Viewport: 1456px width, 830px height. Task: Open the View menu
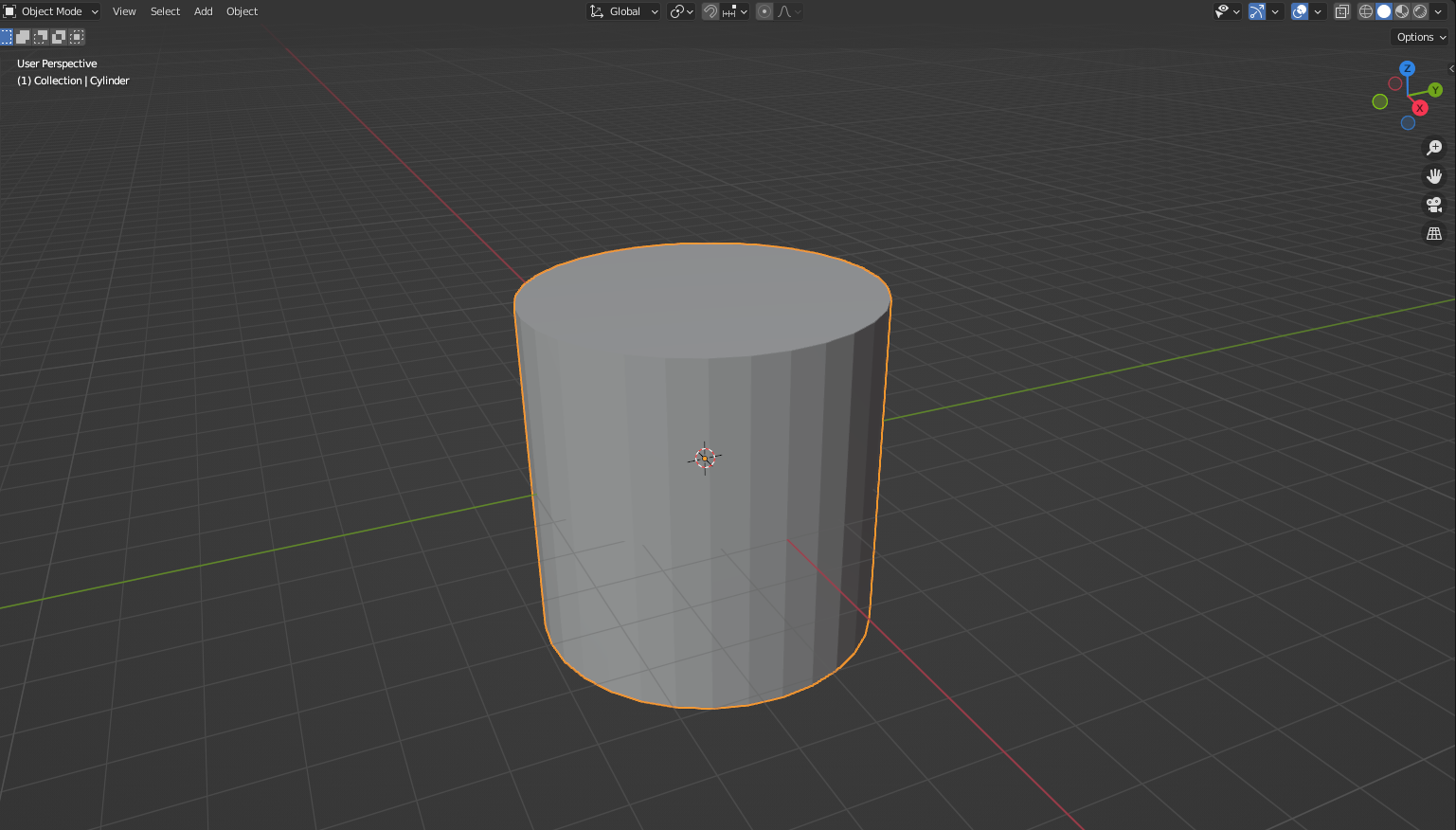click(124, 11)
